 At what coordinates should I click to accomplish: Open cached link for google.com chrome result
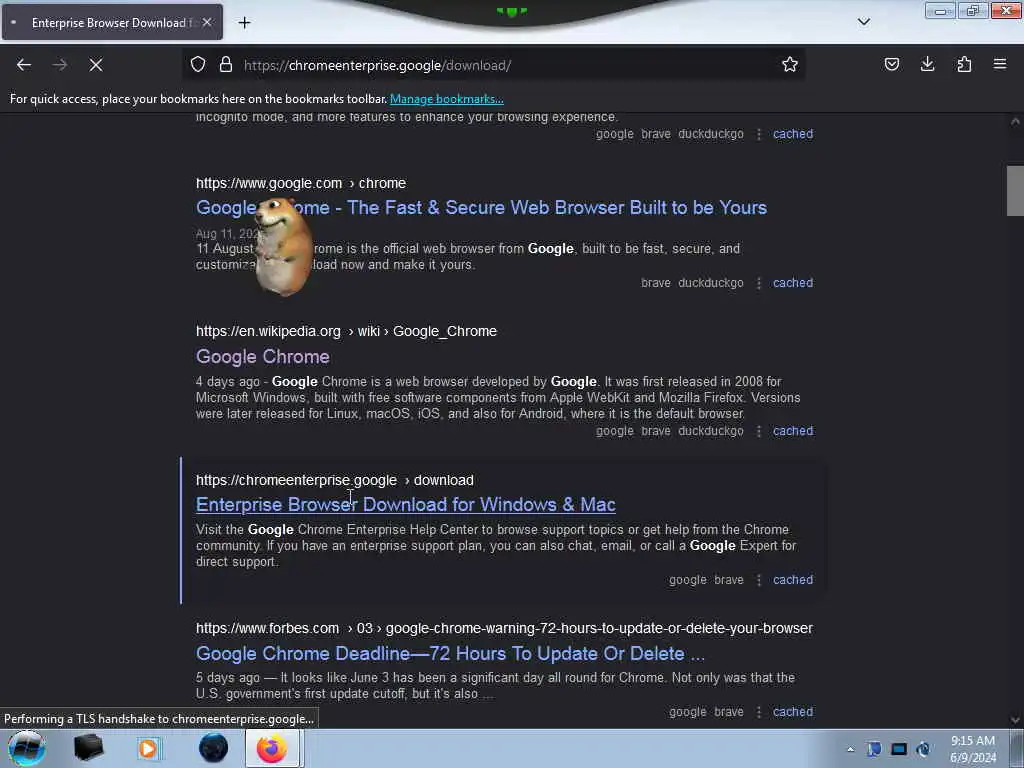(793, 283)
